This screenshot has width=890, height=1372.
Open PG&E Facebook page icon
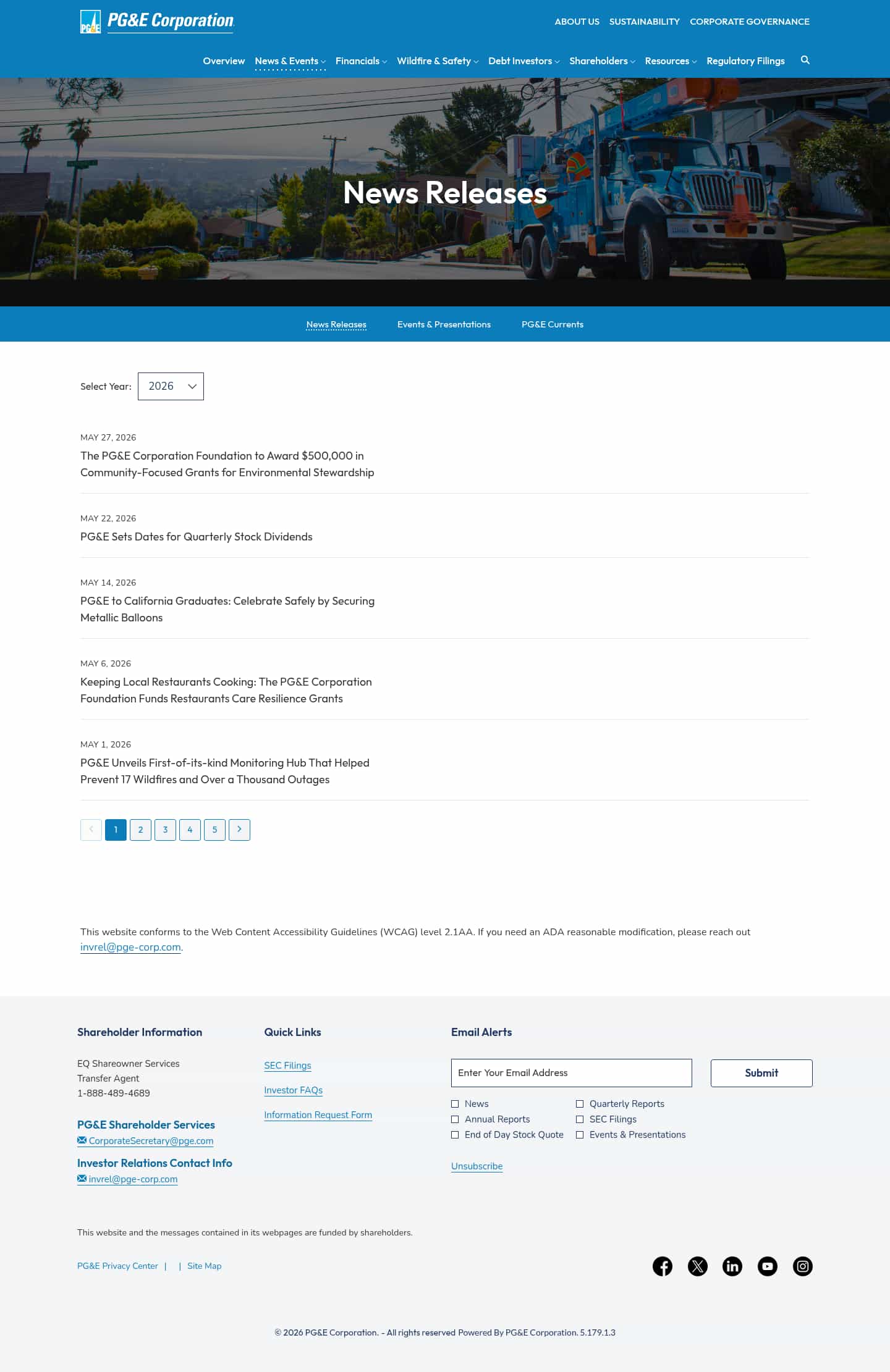click(663, 1266)
